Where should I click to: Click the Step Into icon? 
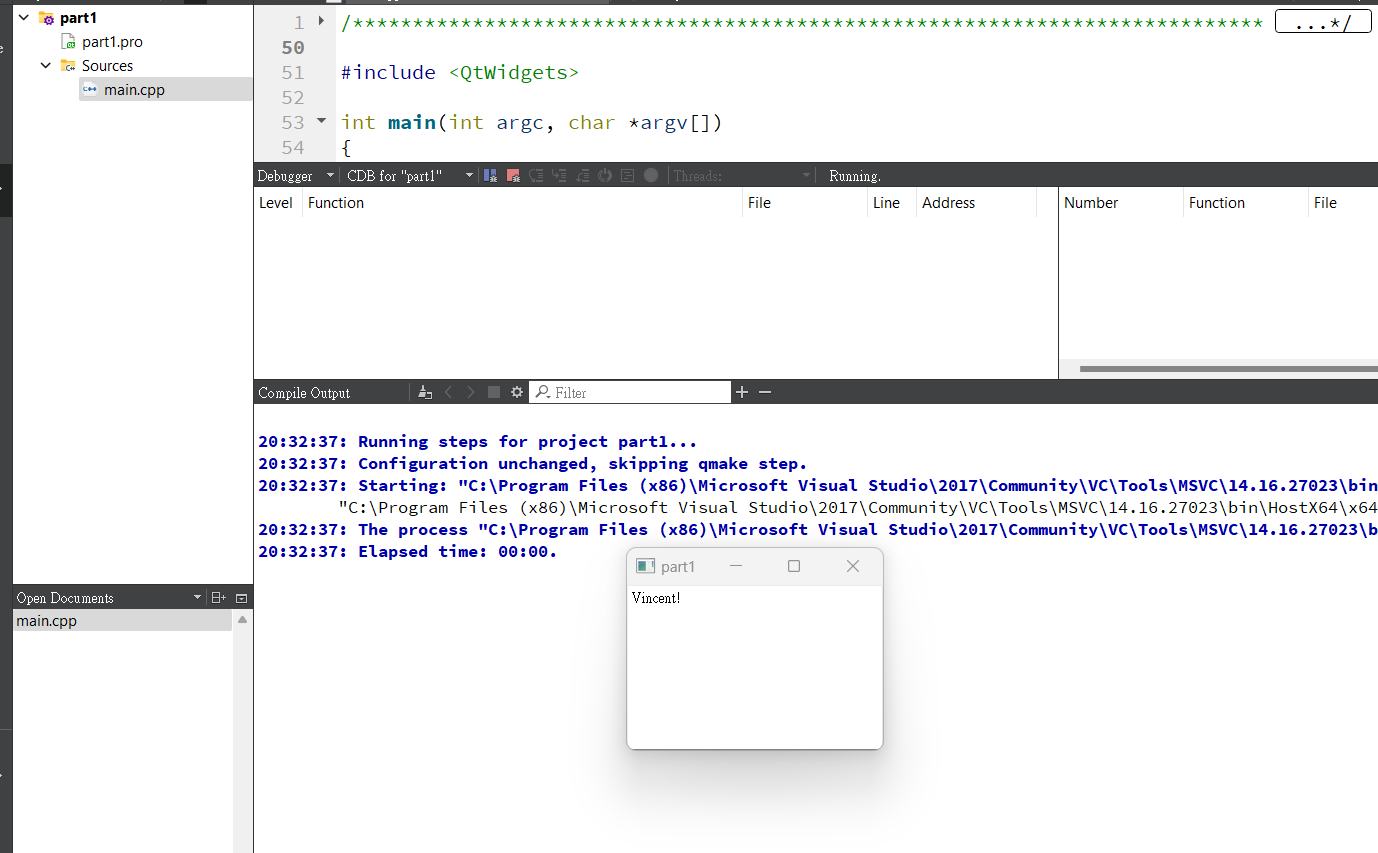560,174
